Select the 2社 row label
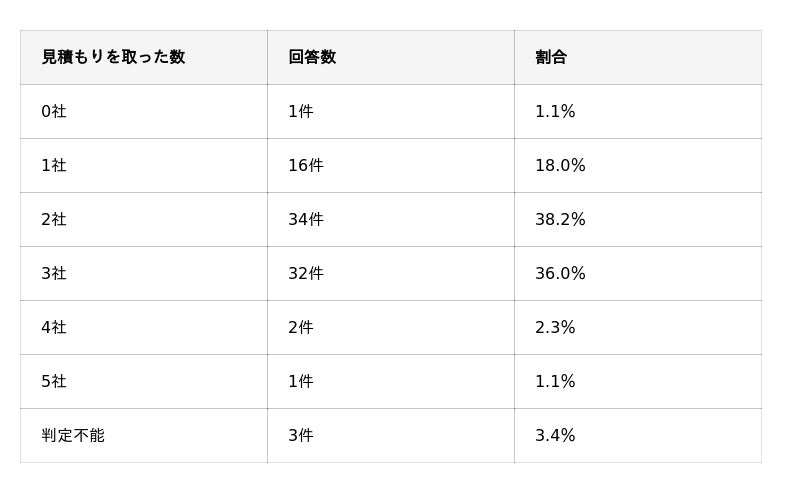This screenshot has height=493, width=800. (54, 219)
